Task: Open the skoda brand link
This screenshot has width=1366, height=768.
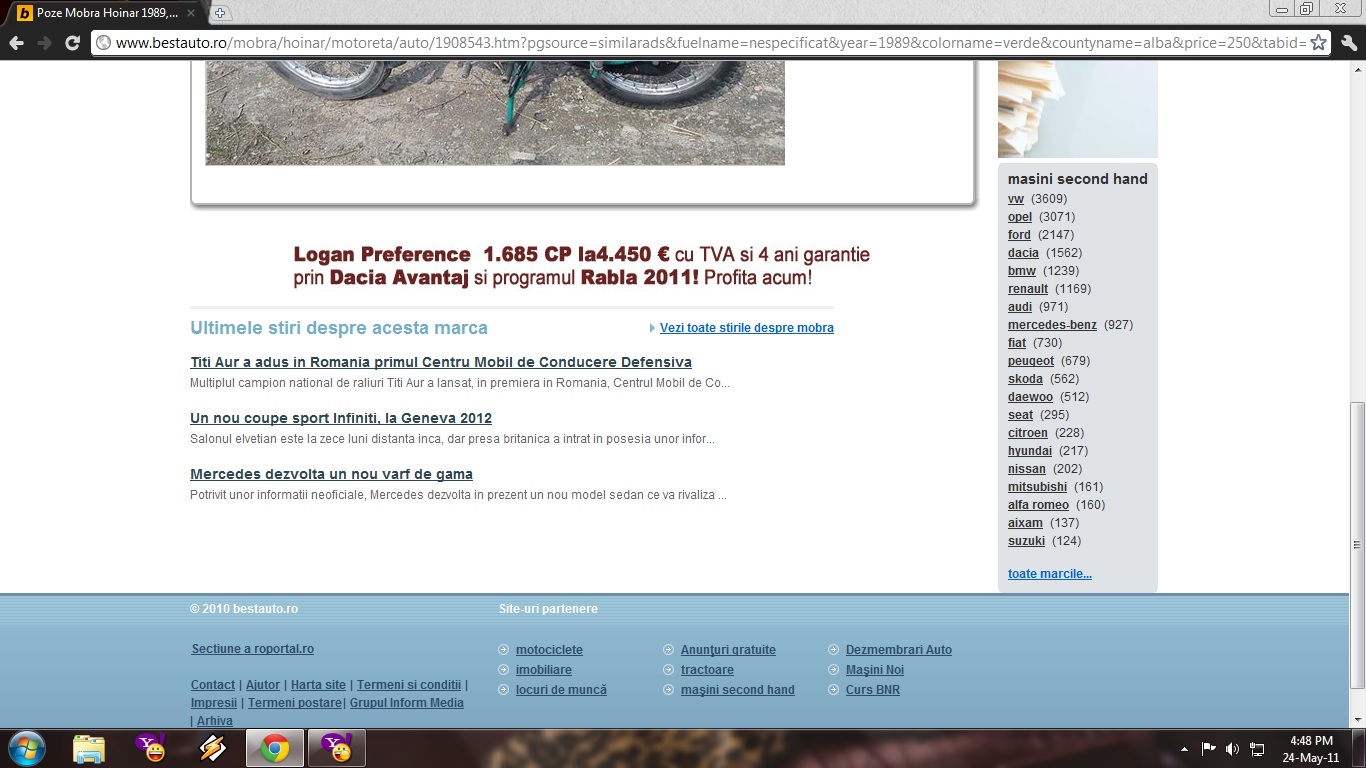Action: 1025,379
